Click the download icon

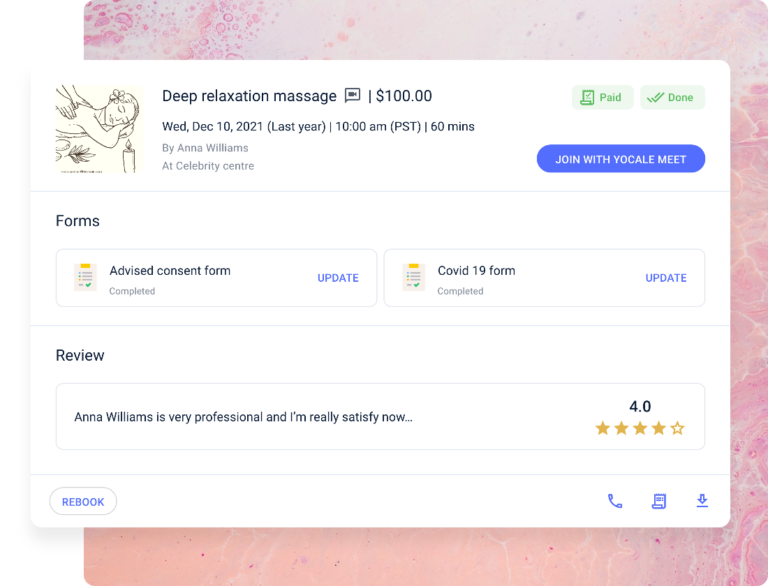point(702,501)
